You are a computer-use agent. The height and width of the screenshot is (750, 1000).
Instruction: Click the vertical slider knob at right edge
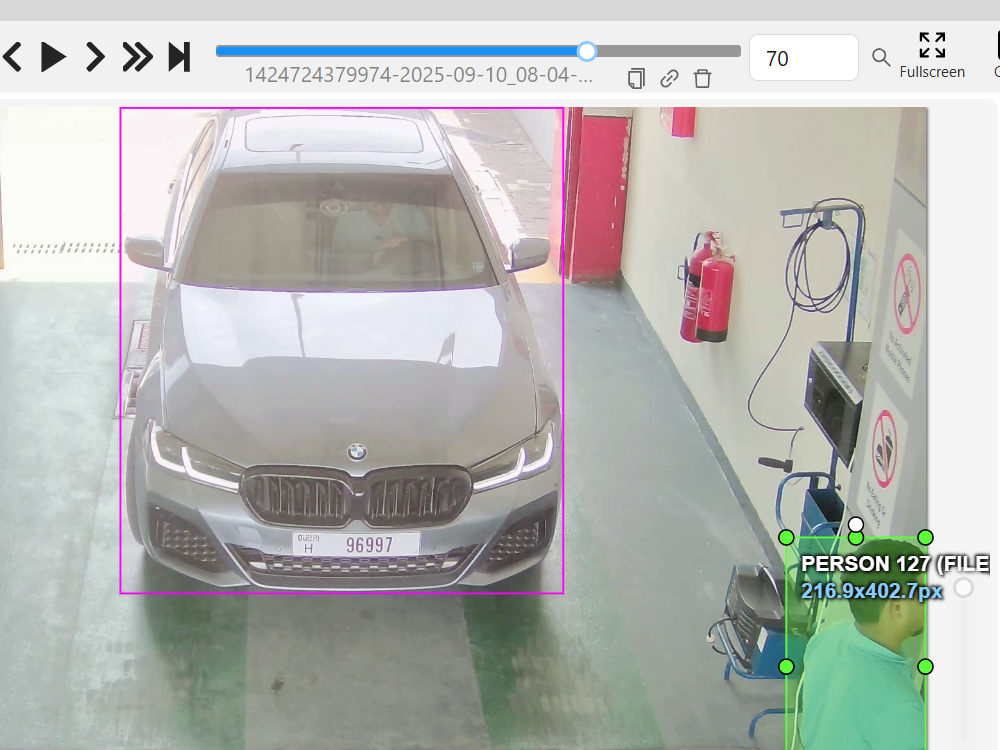click(x=964, y=587)
